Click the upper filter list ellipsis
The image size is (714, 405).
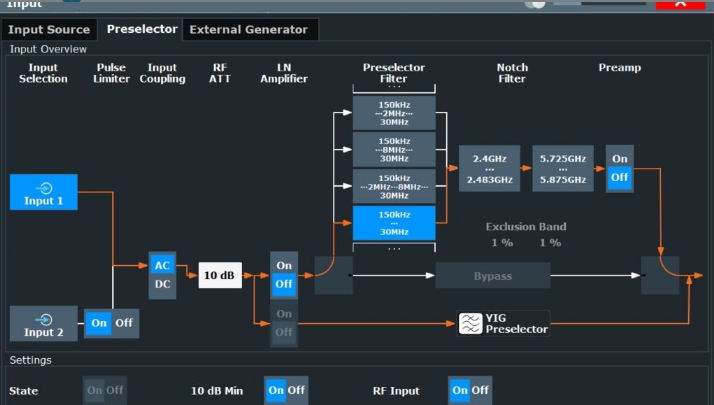pyautogui.click(x=394, y=87)
